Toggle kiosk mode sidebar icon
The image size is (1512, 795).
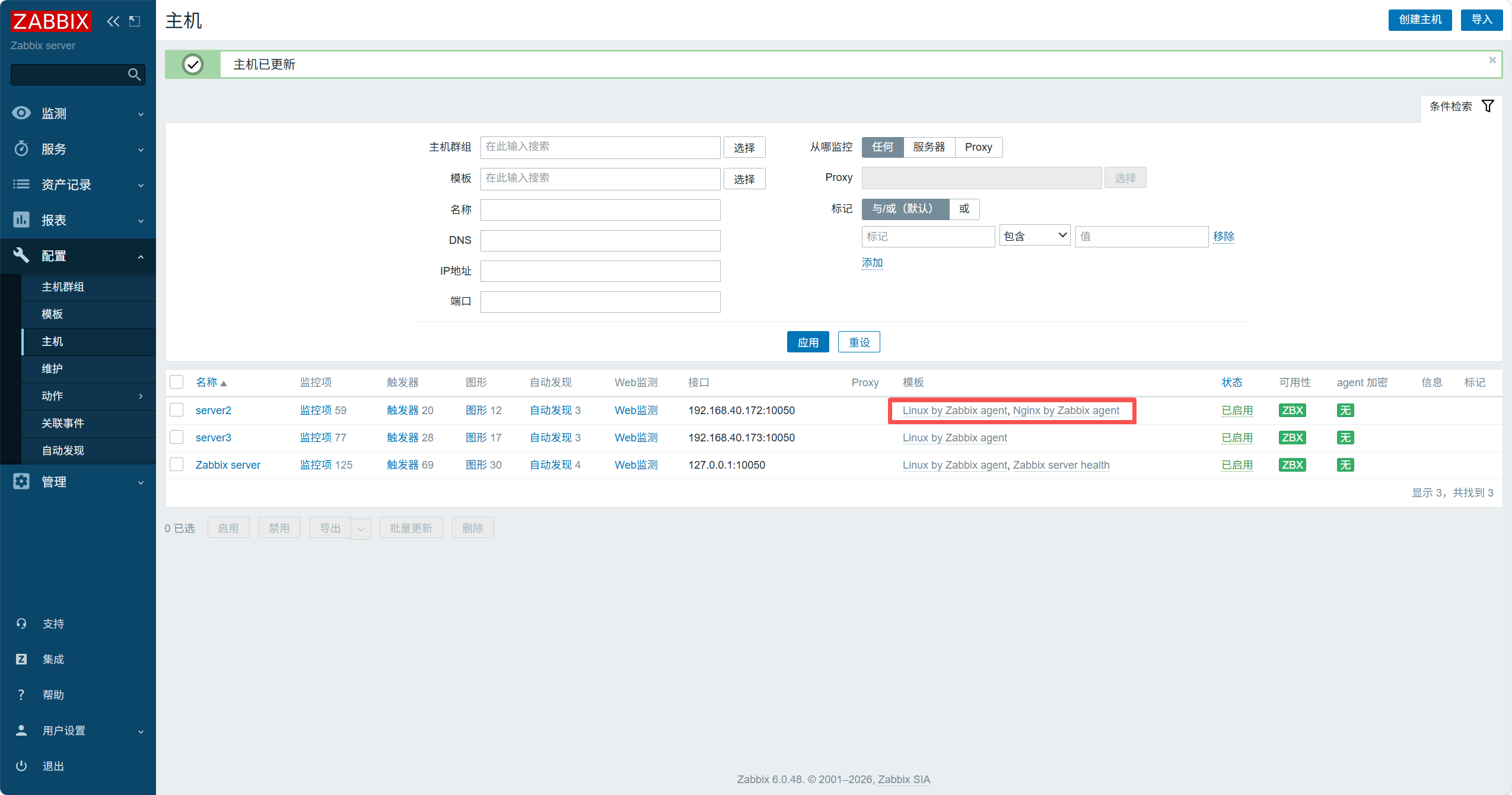tap(135, 21)
